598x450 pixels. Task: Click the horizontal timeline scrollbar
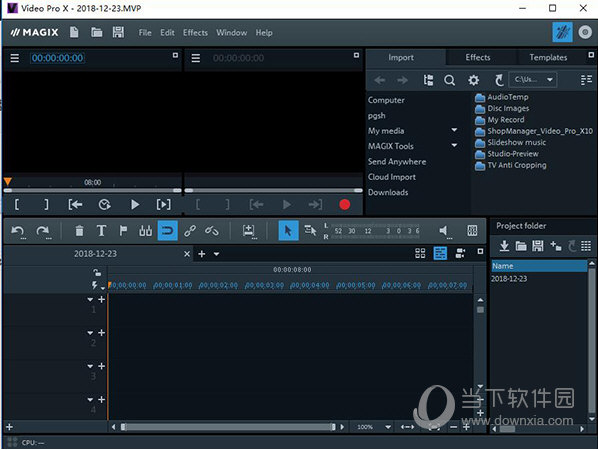228,427
